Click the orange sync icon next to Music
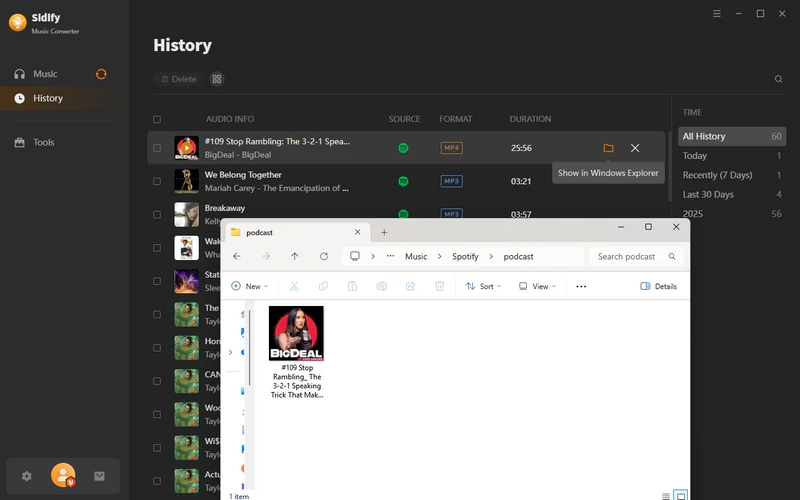The height and width of the screenshot is (500, 800). click(x=101, y=74)
